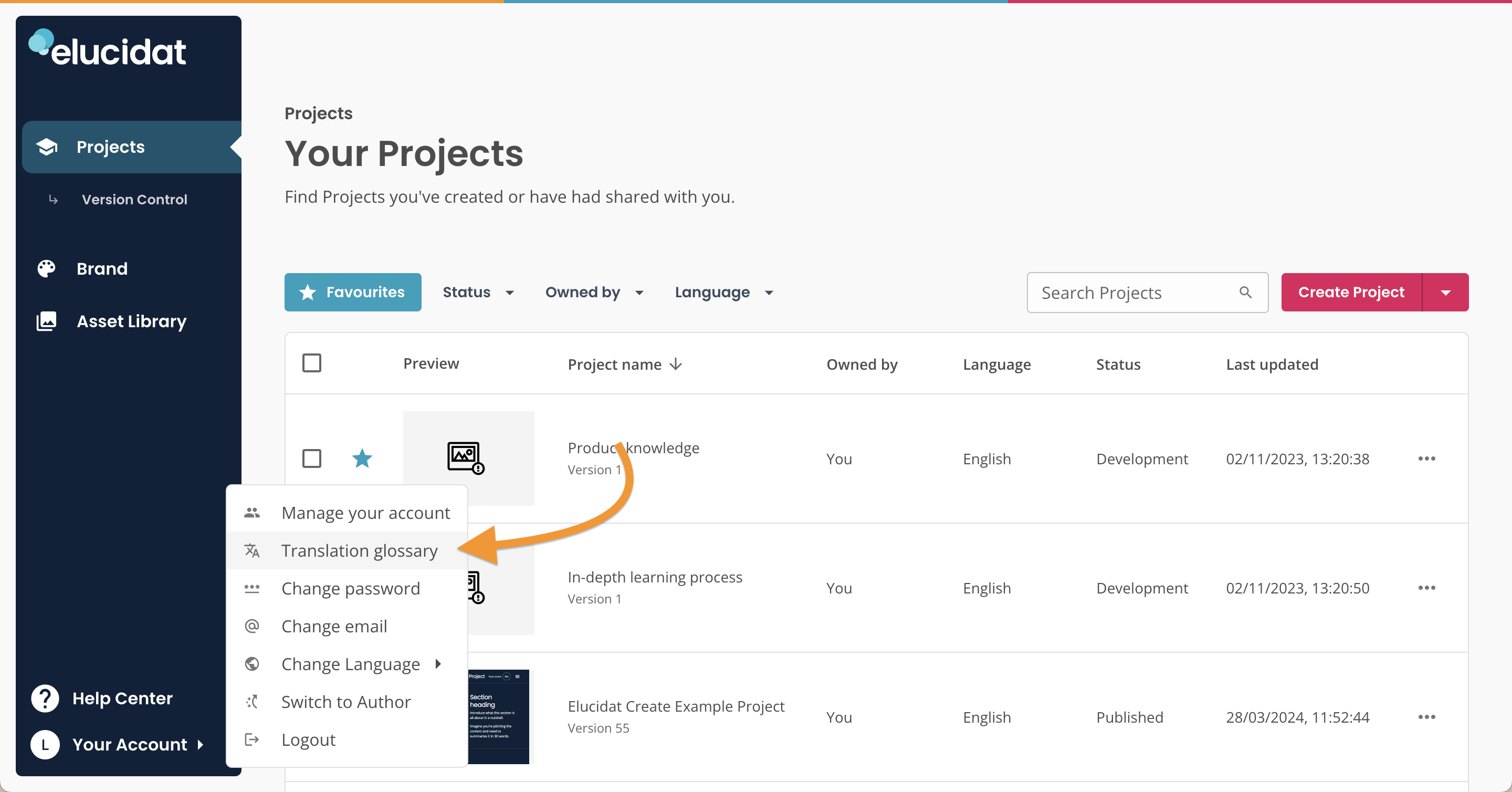1512x792 pixels.
Task: Choose Switch to Author from menu
Action: click(346, 702)
